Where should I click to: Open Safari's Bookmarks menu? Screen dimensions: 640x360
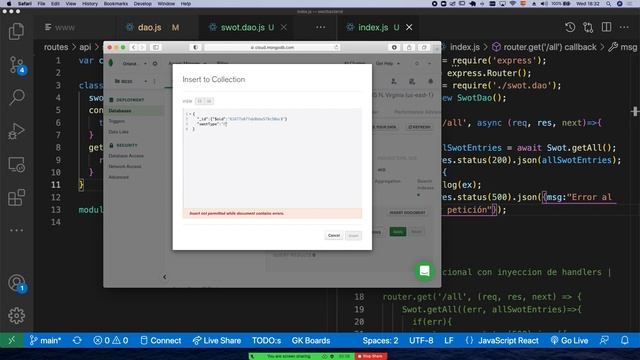pyautogui.click(x=116, y=4)
